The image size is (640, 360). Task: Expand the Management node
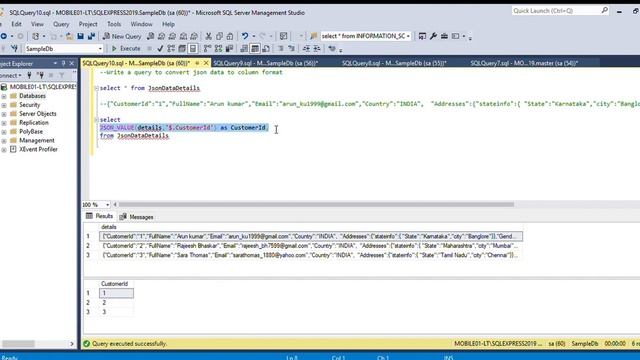(x=4, y=141)
